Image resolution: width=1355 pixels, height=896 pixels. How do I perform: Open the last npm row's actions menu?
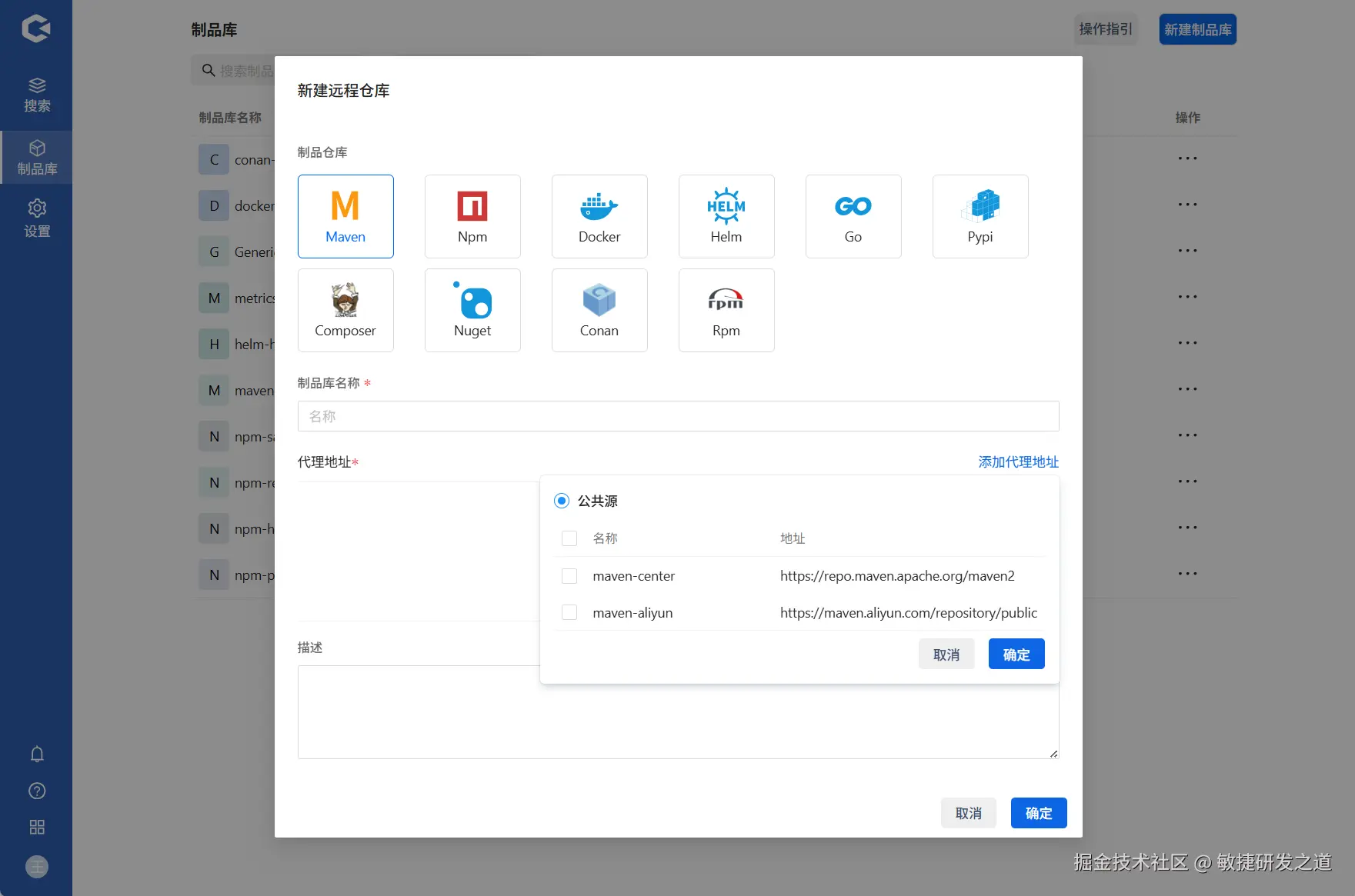coord(1187,575)
